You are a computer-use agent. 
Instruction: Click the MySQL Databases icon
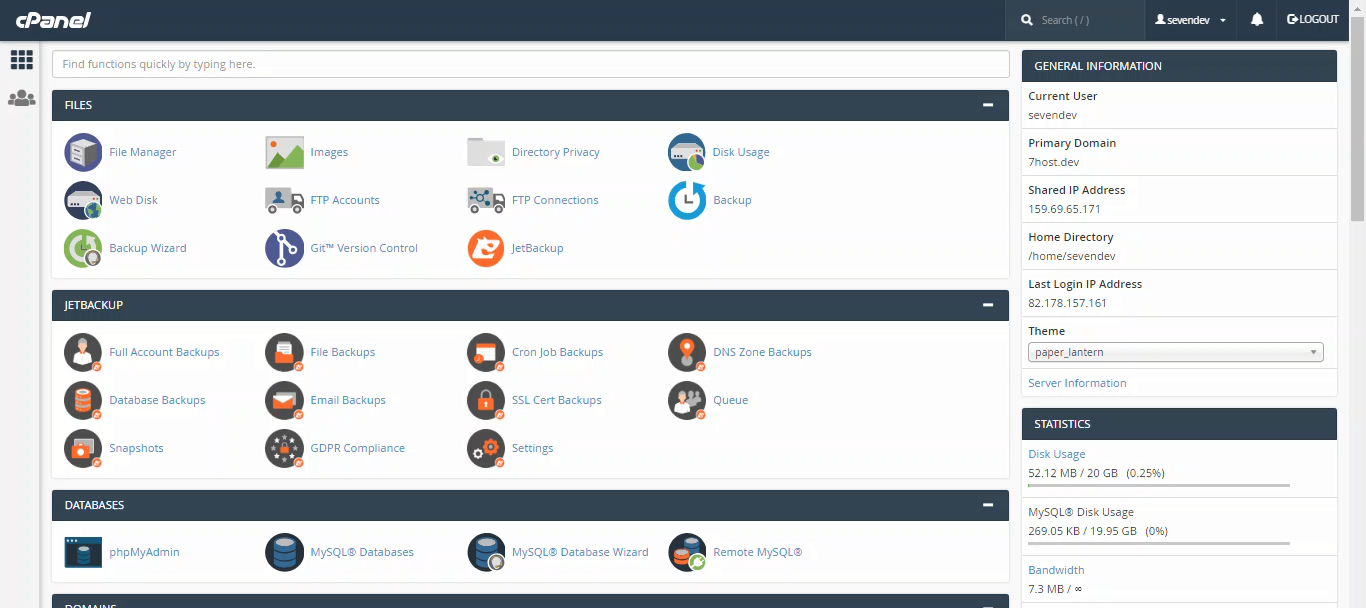(x=285, y=552)
